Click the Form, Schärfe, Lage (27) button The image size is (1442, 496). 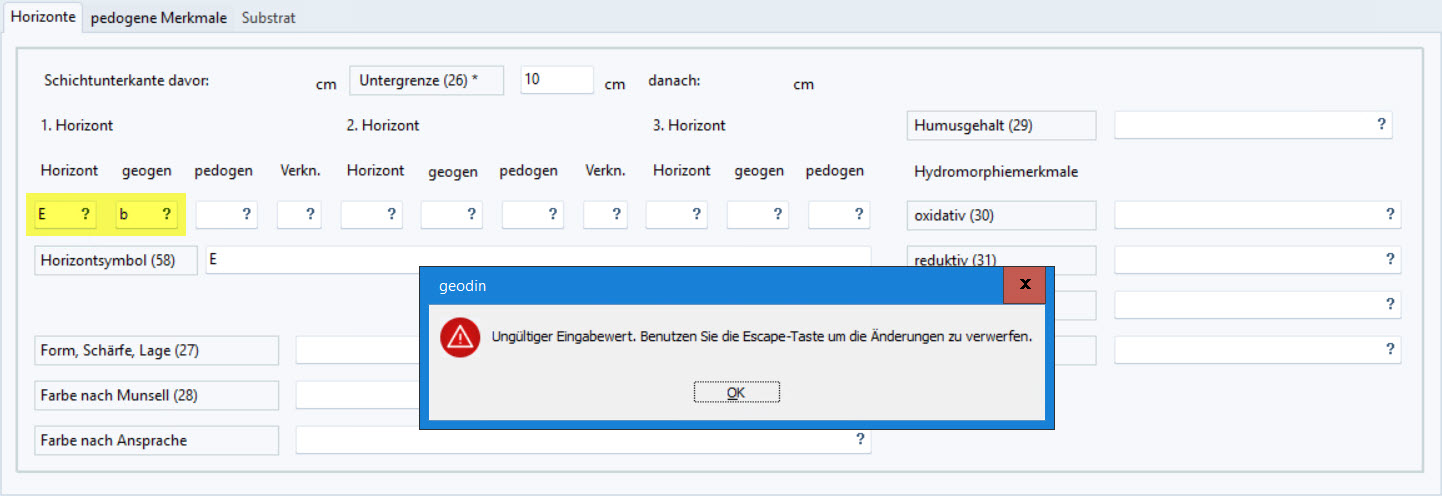tap(156, 351)
